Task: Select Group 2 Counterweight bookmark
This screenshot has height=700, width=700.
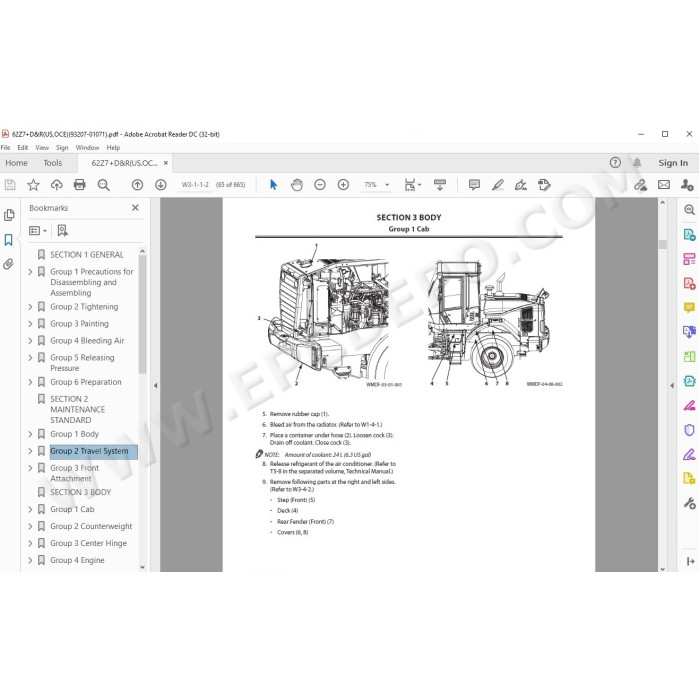Action: pyautogui.click(x=91, y=526)
